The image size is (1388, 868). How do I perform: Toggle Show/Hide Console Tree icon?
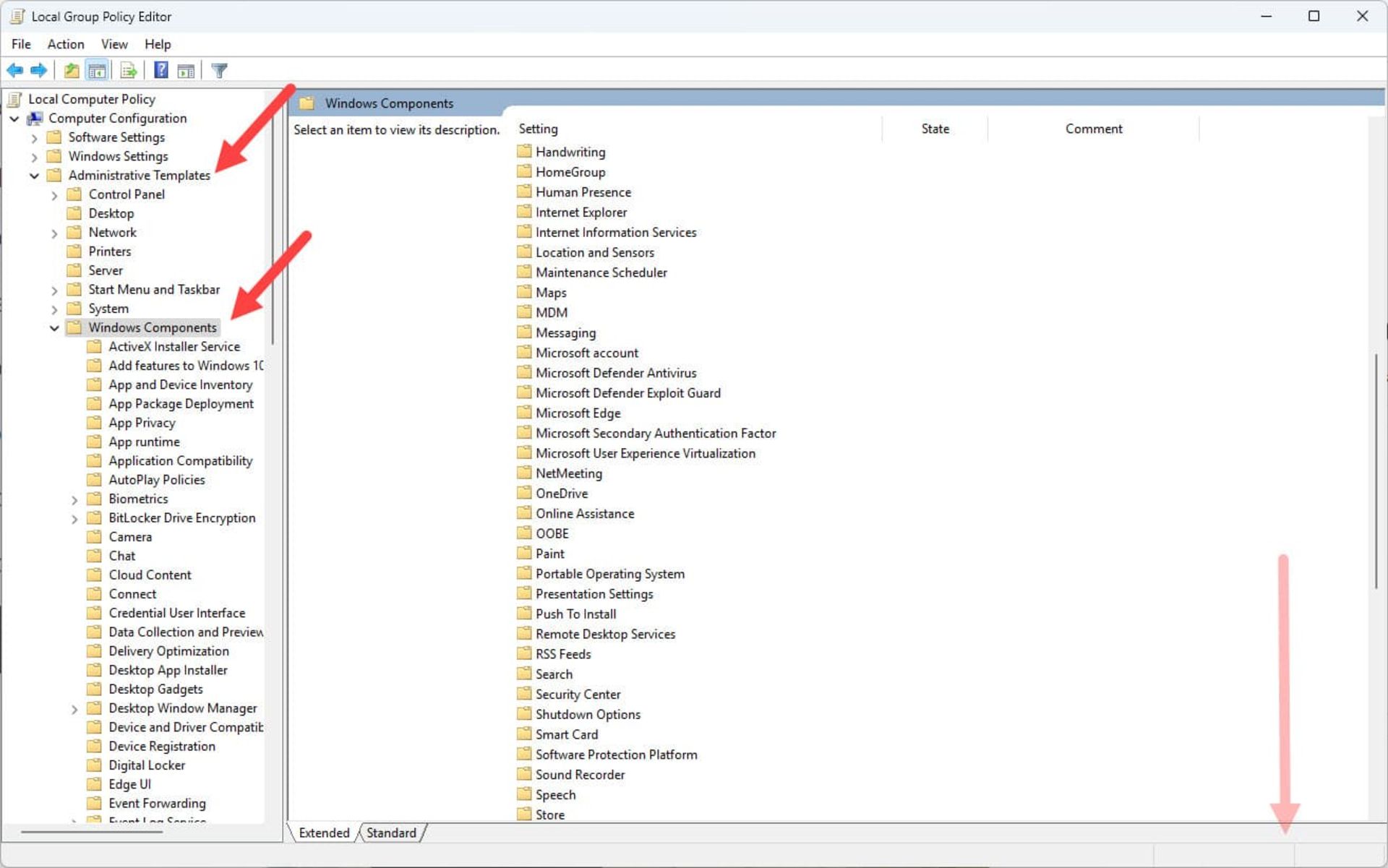point(97,70)
